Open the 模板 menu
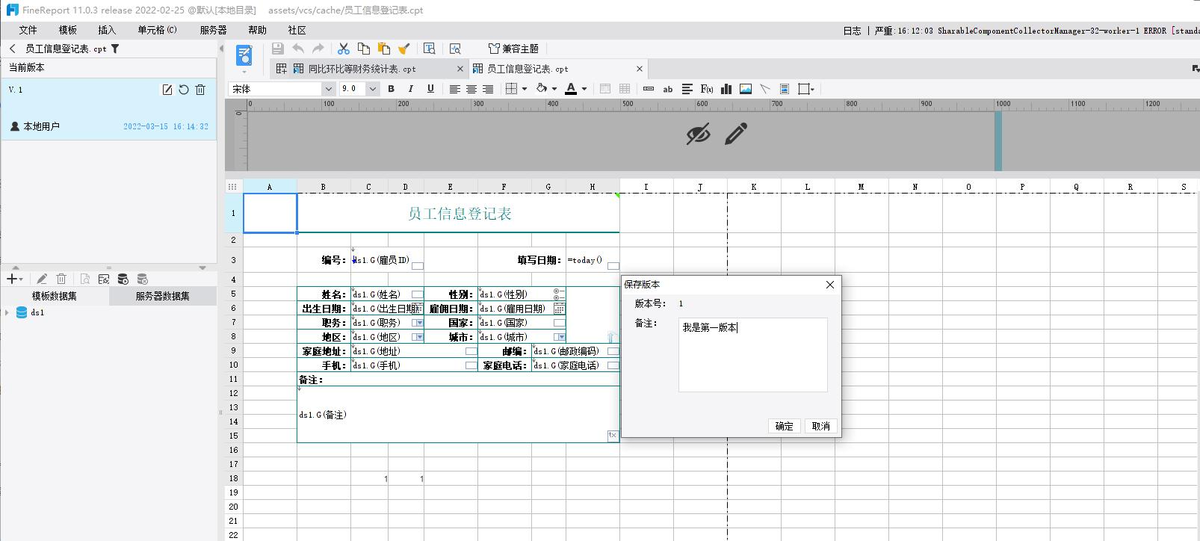Image resolution: width=1200 pixels, height=541 pixels. pyautogui.click(x=68, y=30)
